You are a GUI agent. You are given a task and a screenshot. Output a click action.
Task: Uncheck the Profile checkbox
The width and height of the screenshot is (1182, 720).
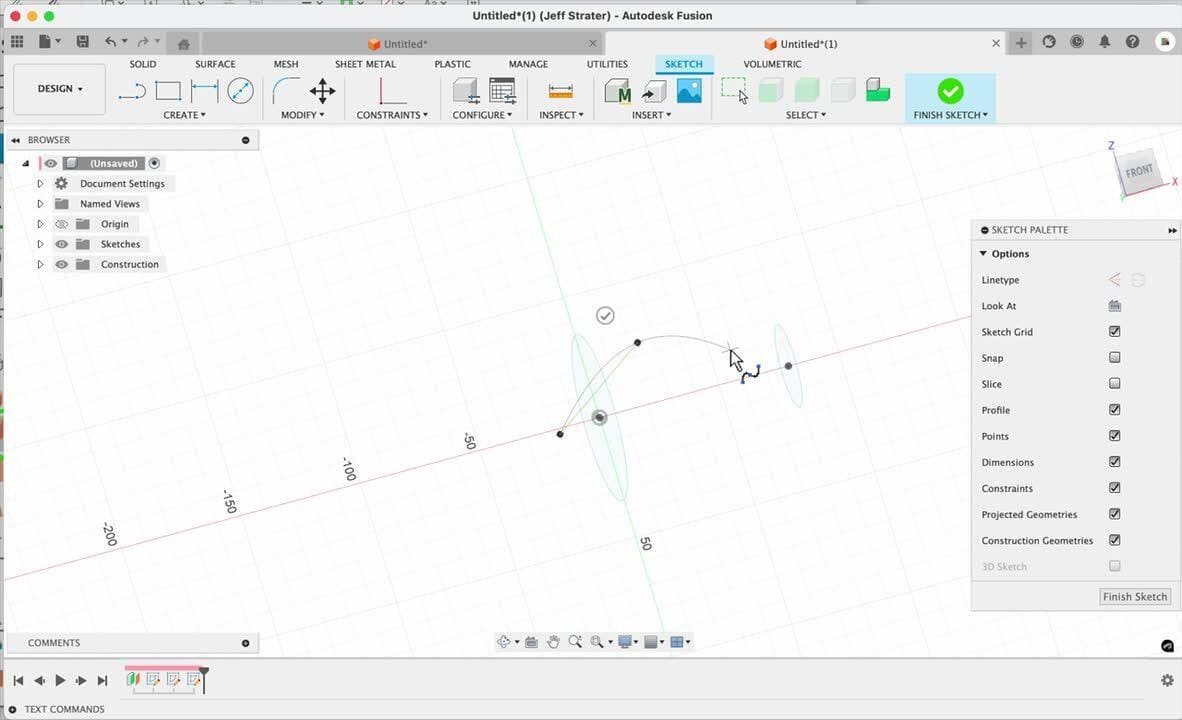point(1115,409)
